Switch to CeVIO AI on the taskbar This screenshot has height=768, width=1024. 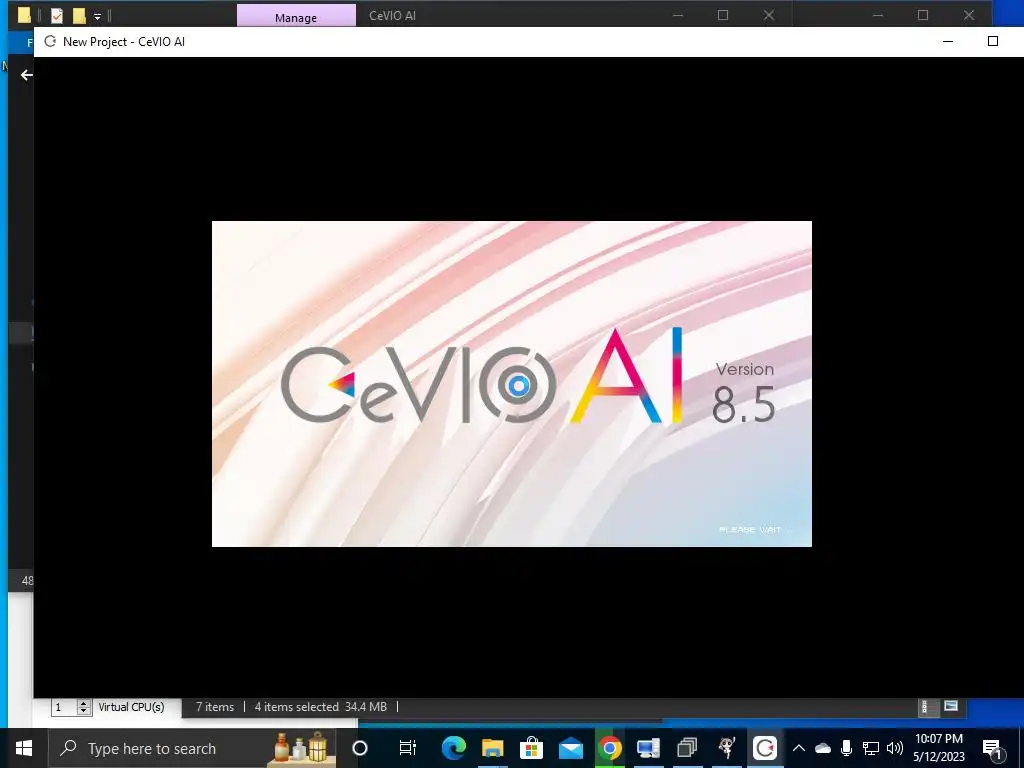(765, 748)
